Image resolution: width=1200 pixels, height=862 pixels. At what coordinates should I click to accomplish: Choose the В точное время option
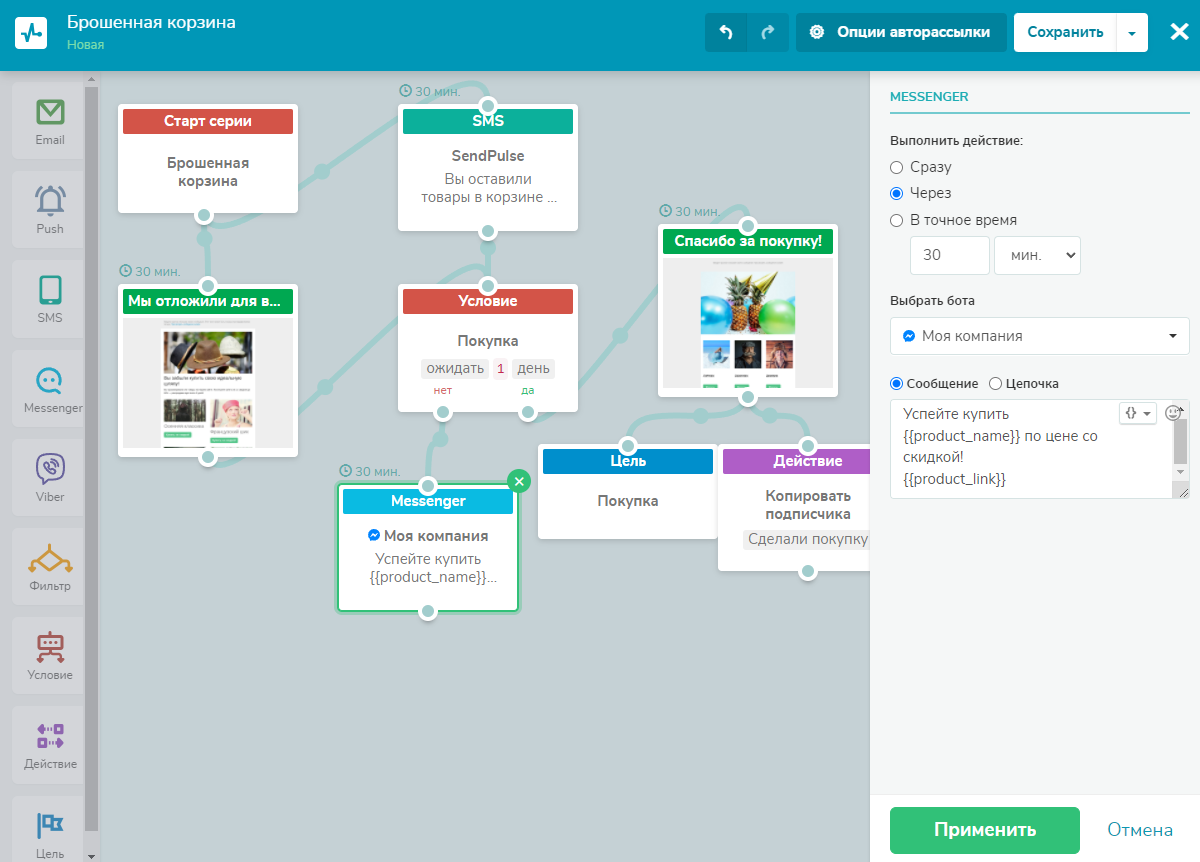point(897,220)
